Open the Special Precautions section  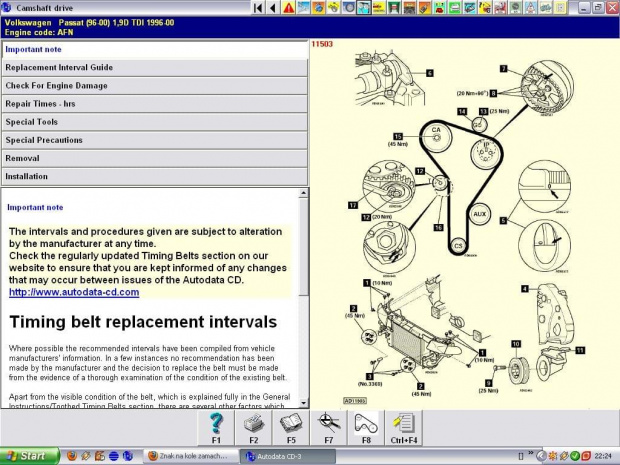155,140
